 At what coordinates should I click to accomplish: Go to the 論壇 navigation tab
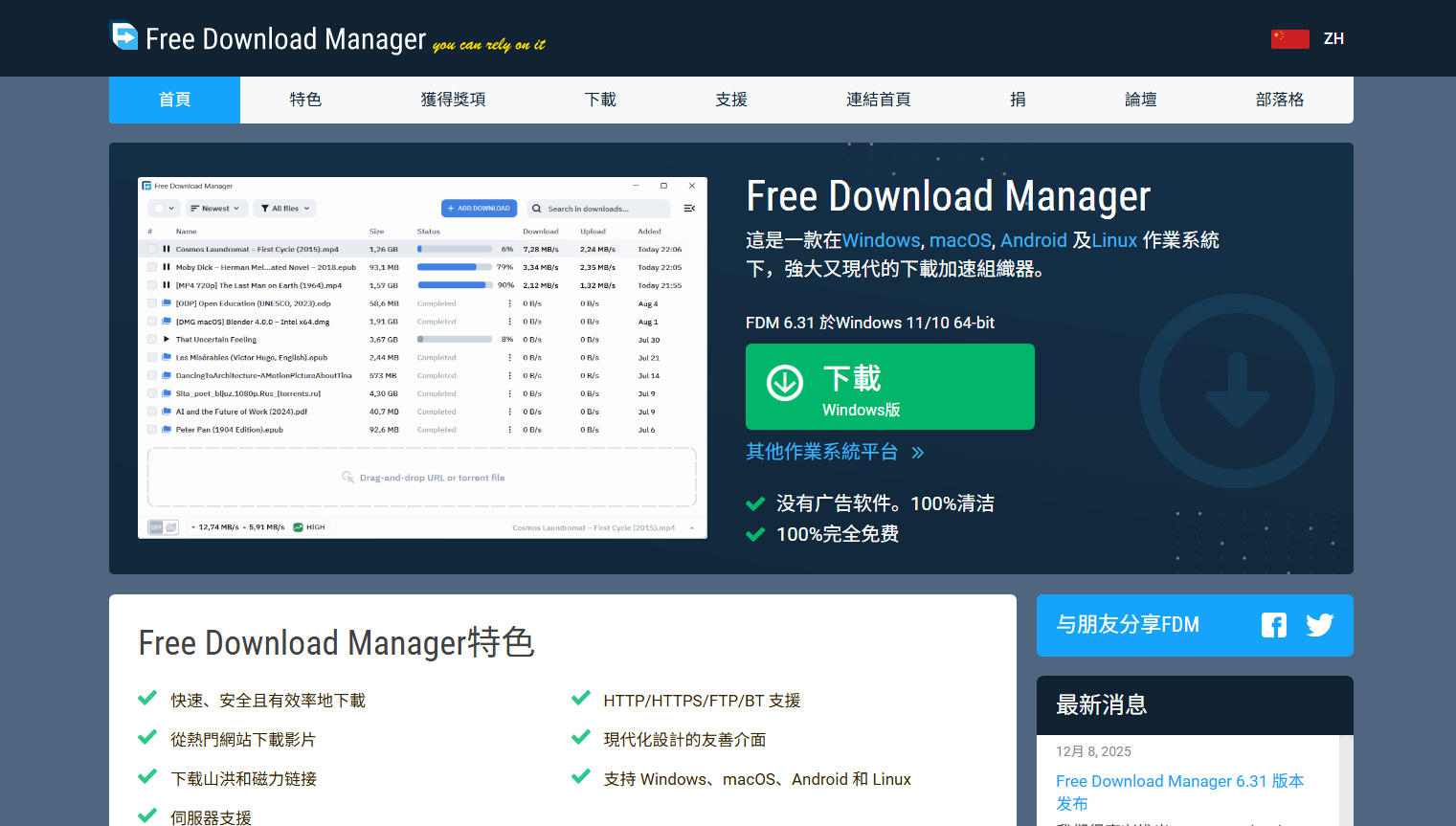[x=1140, y=100]
